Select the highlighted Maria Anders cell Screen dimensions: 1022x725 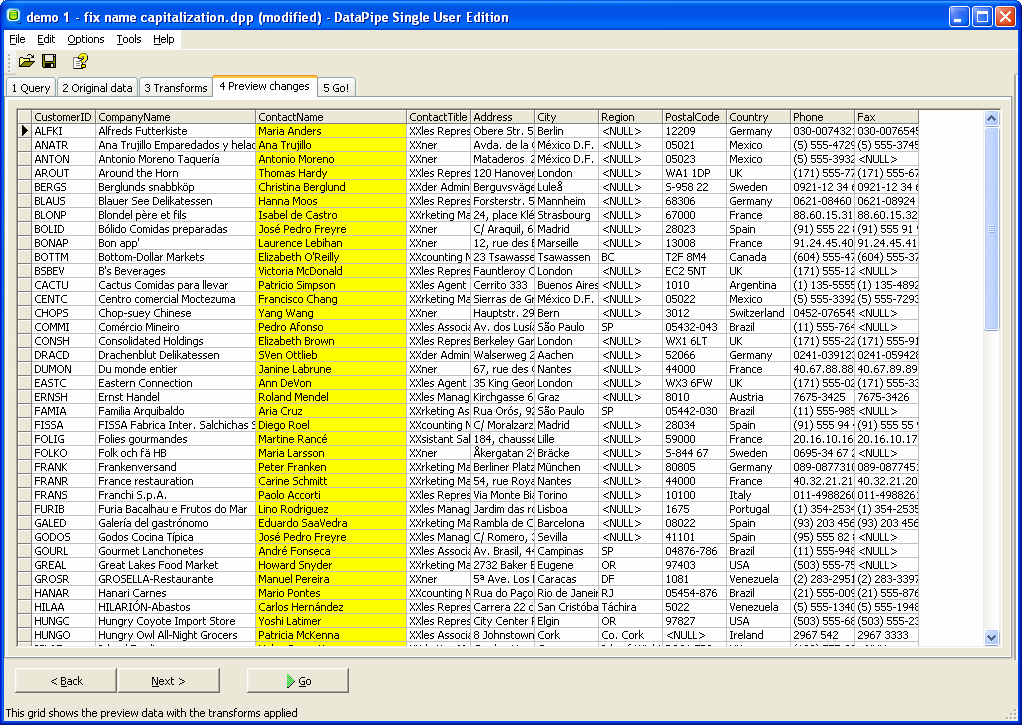pos(330,131)
